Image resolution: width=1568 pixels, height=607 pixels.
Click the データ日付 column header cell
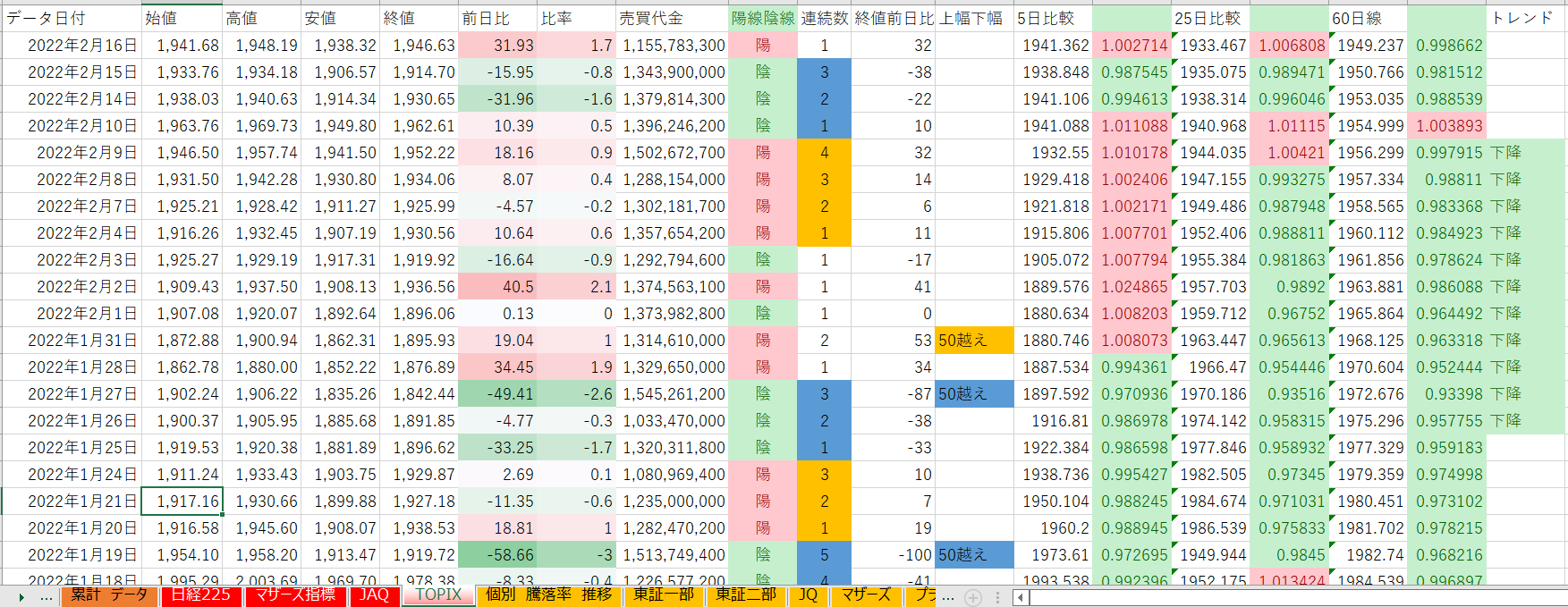coord(72,18)
